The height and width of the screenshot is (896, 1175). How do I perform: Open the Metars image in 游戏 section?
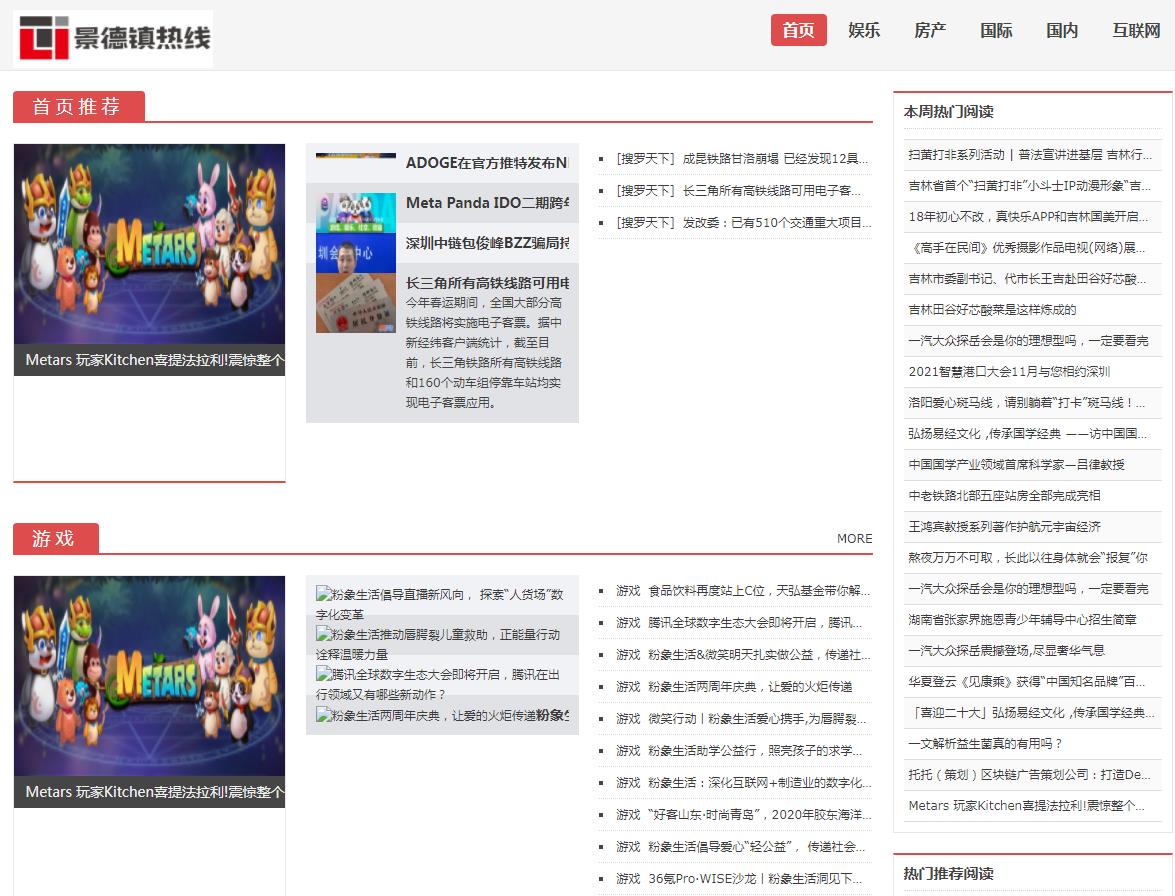(x=149, y=676)
